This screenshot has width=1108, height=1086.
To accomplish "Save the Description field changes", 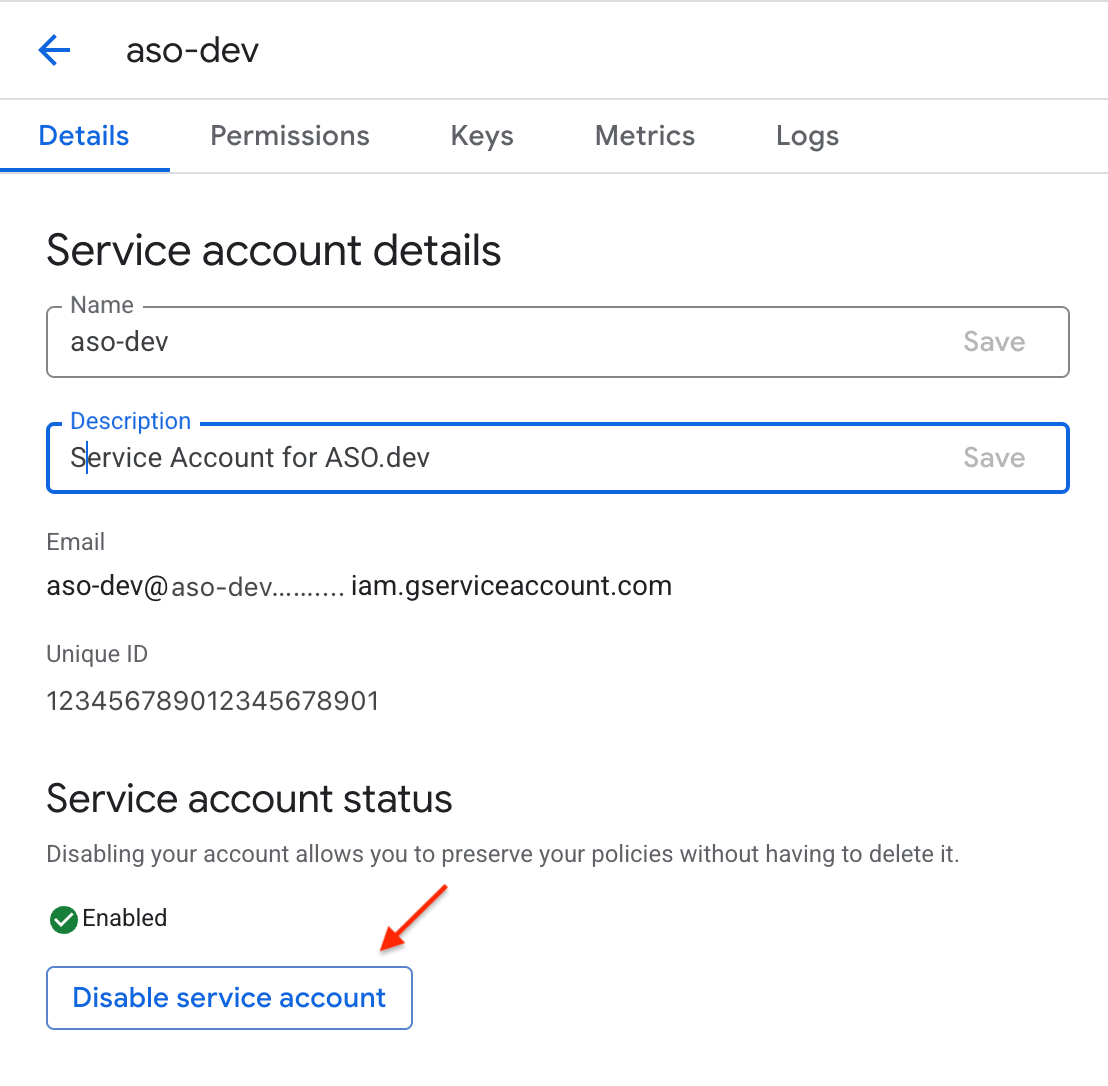I will [994, 457].
